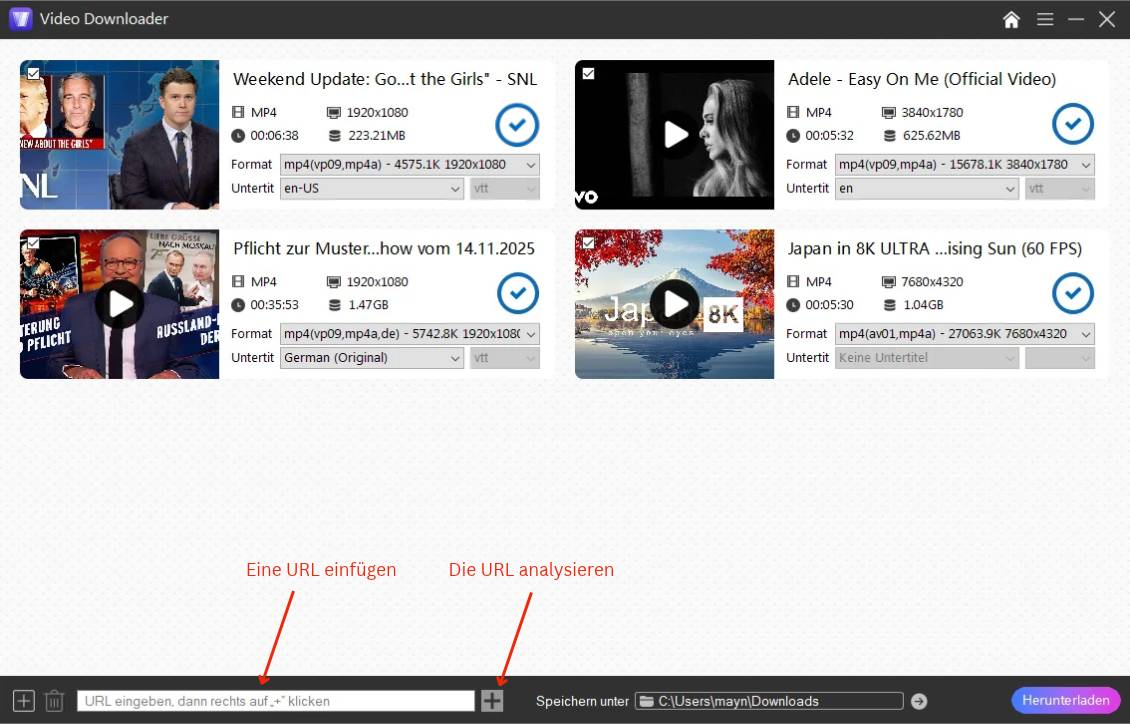Click the 1.47GB file size text

coord(368,305)
